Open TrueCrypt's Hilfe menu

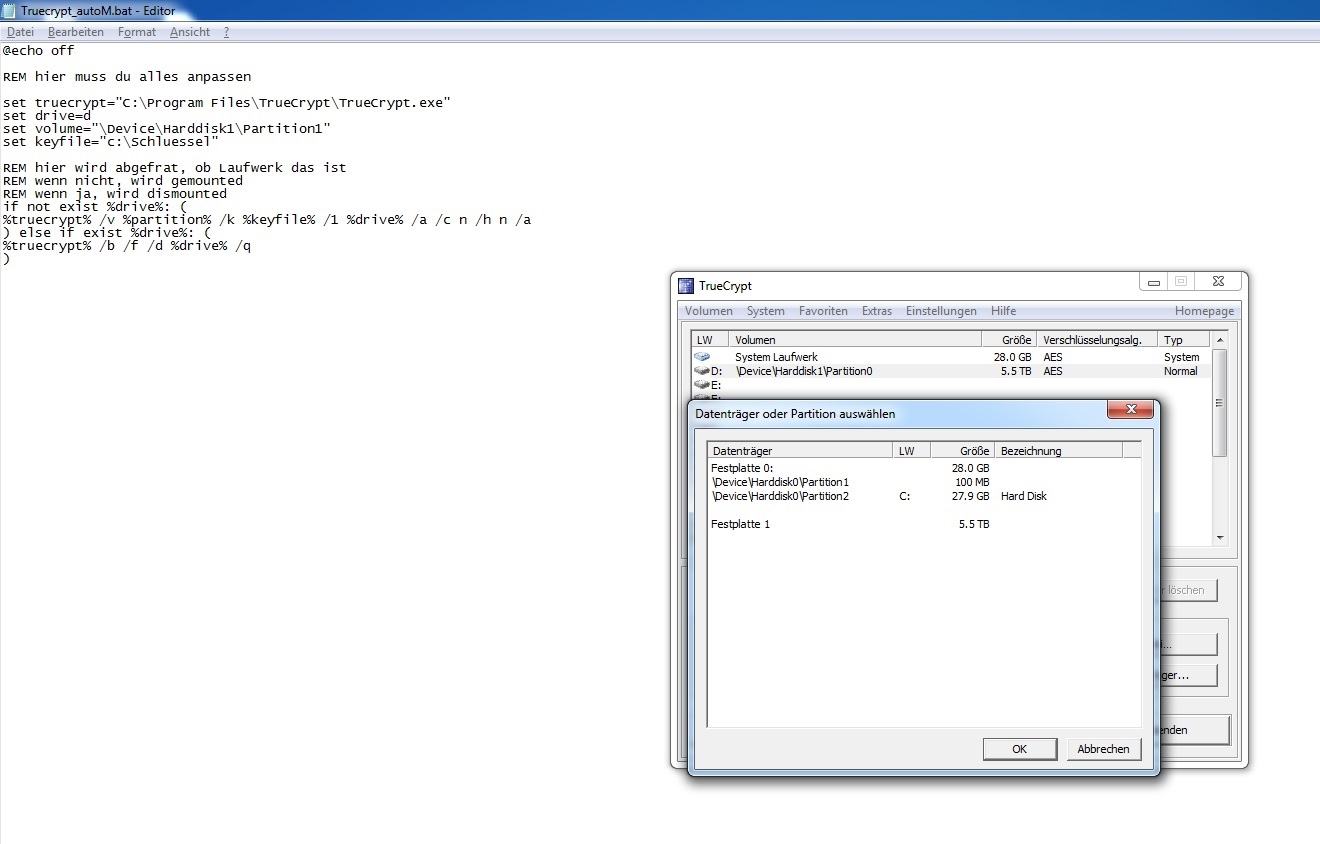point(1003,311)
